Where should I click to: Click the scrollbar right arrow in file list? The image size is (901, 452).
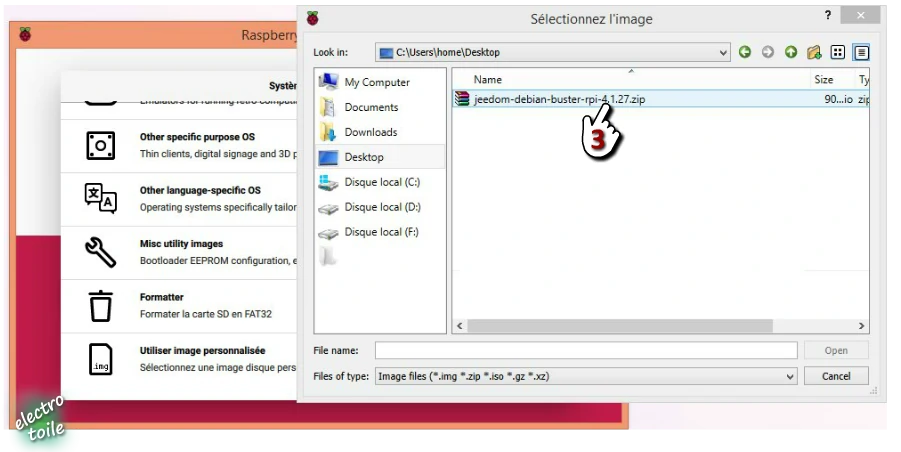click(x=861, y=326)
